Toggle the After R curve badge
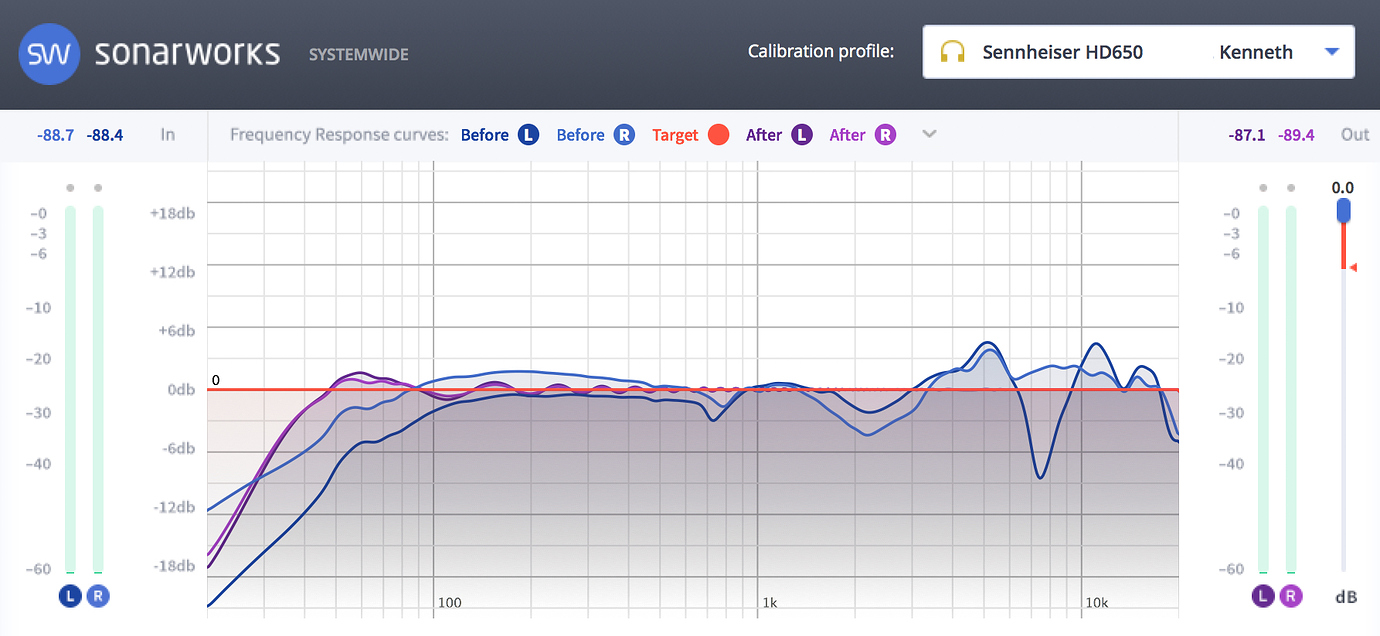 886,135
